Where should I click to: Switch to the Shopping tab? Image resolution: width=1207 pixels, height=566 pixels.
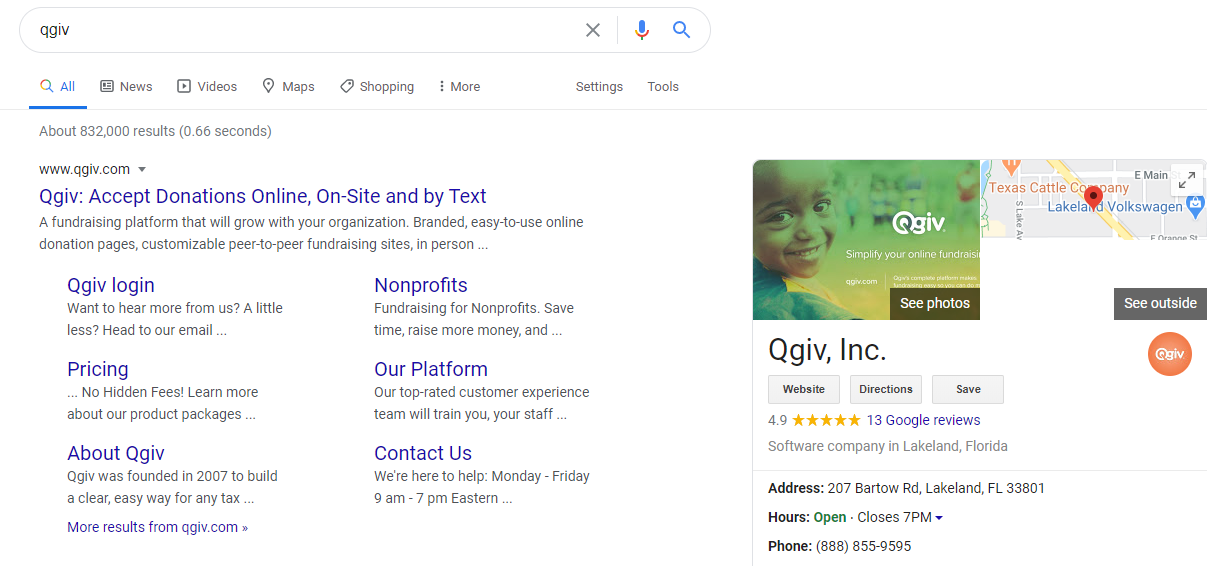coord(377,87)
